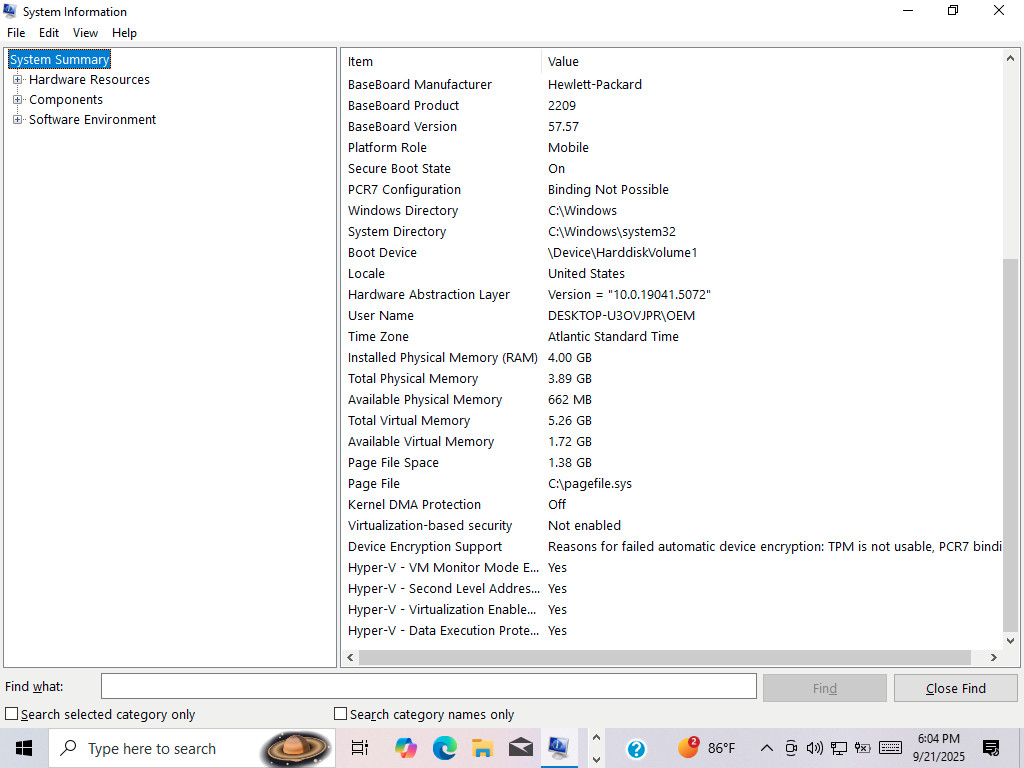Click the Item column header

pos(441,61)
